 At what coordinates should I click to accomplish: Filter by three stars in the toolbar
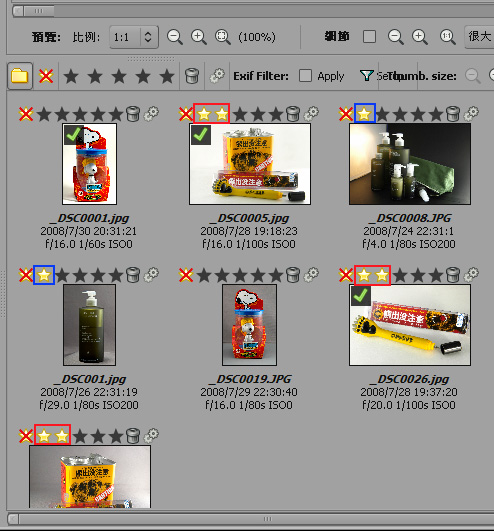[119, 76]
